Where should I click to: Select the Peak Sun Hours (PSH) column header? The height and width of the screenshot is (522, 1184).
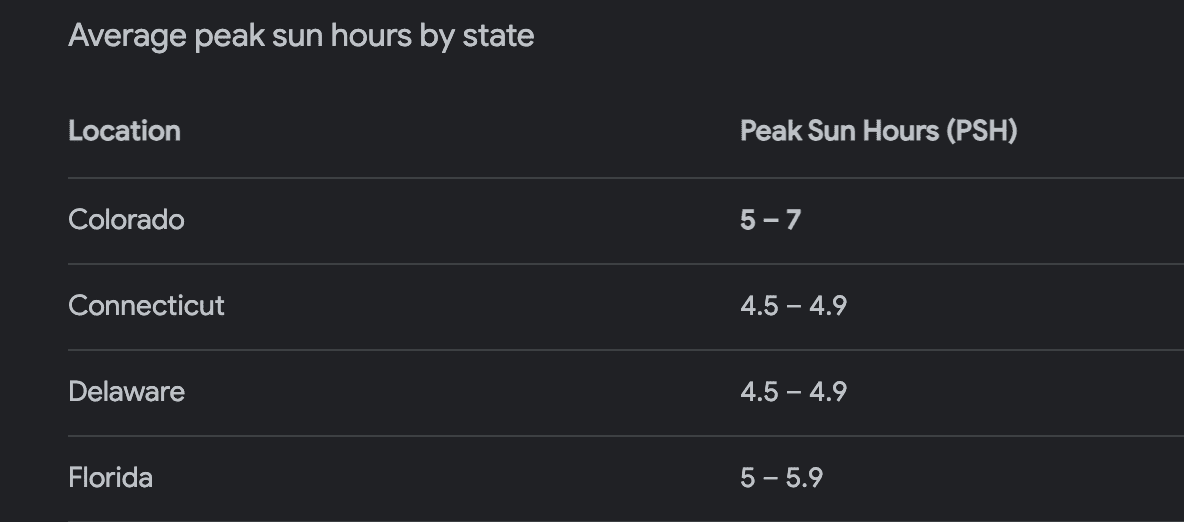[879, 131]
